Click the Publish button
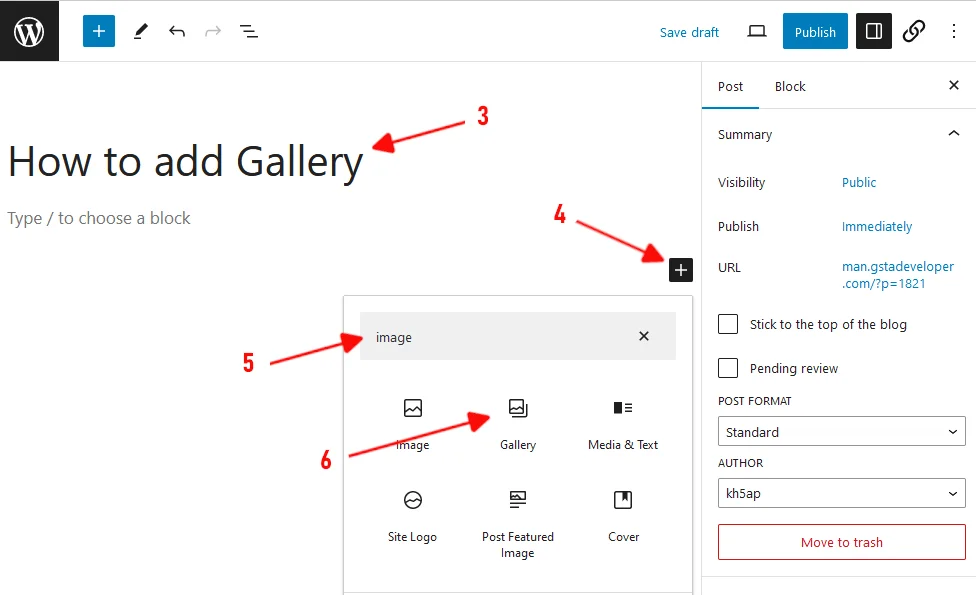The width and height of the screenshot is (976, 595). (815, 31)
